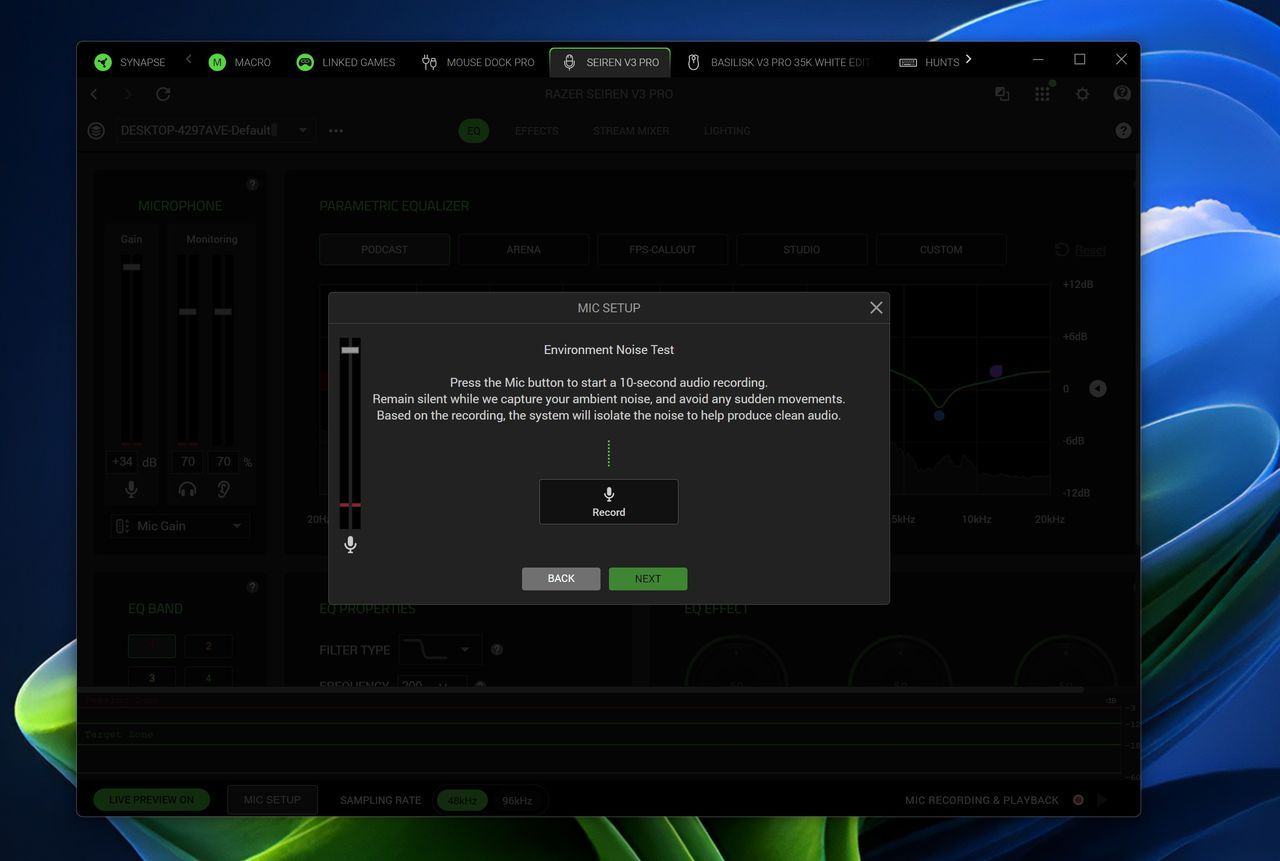Screen dimensions: 1280x861
Task: Click the playback play button
Action: [1102, 800]
